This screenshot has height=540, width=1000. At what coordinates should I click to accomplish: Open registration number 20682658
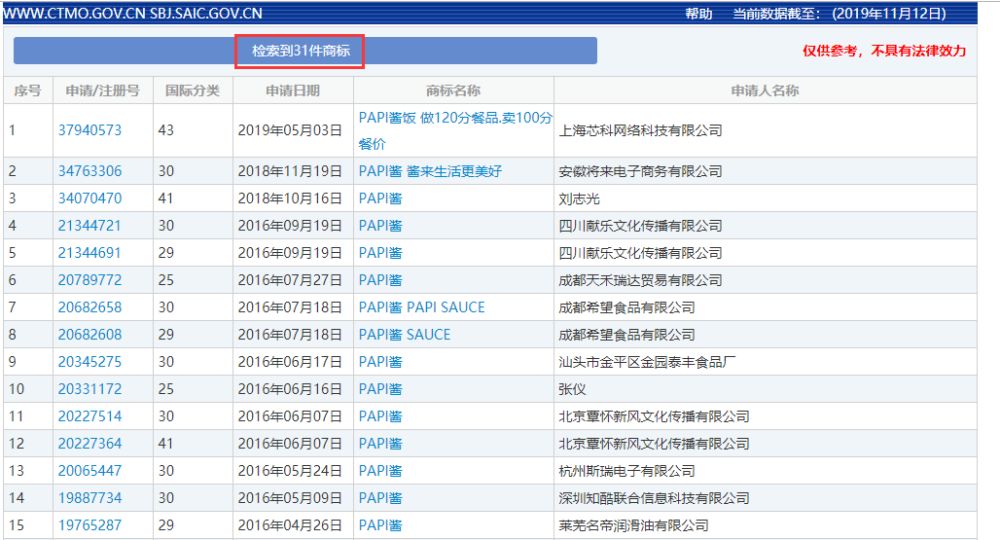(90, 307)
